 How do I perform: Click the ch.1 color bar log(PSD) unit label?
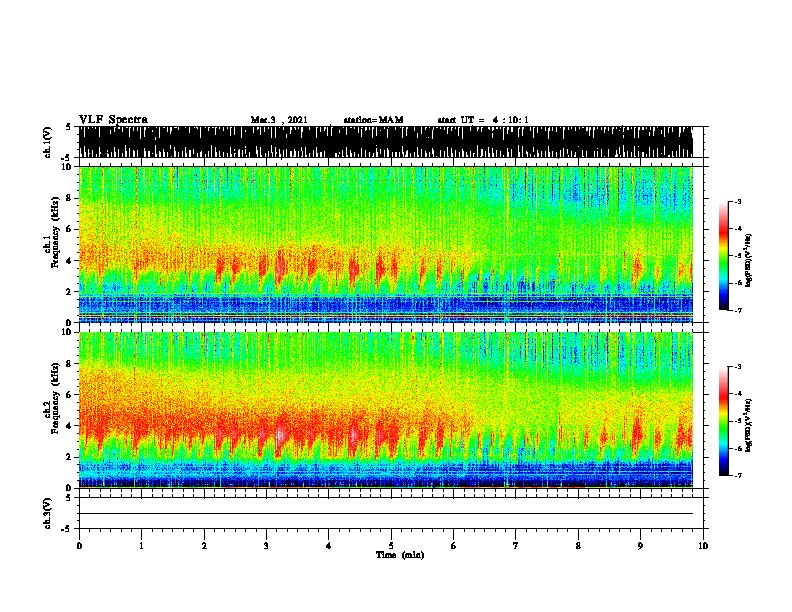tap(749, 260)
